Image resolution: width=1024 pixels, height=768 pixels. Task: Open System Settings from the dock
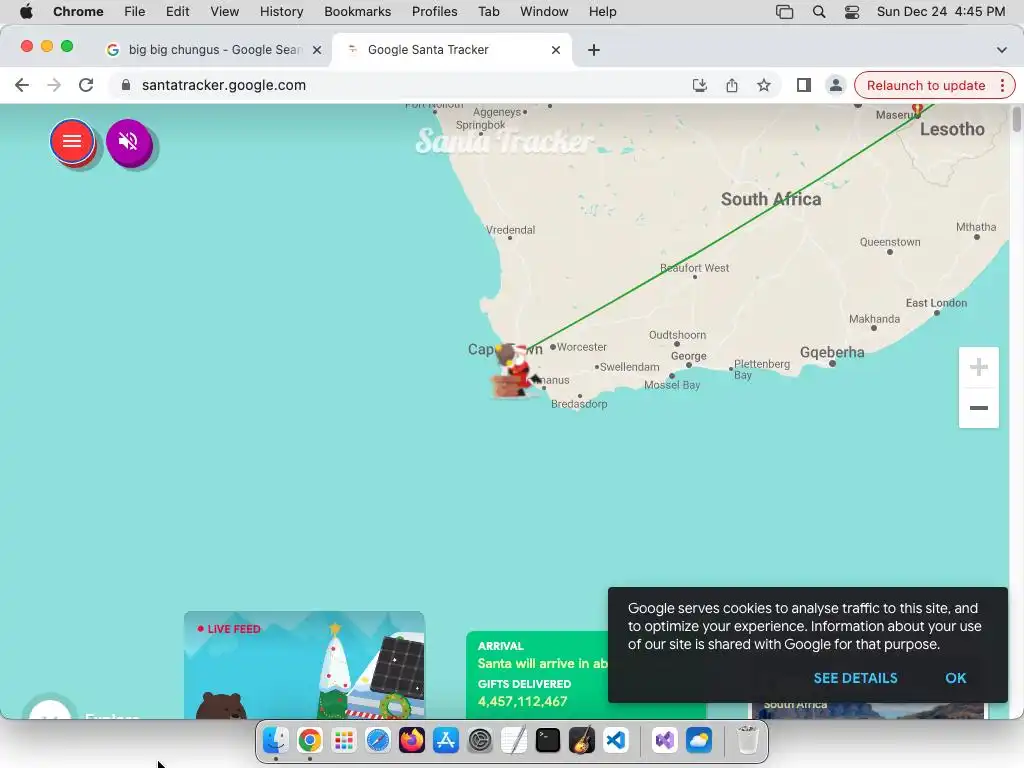[x=479, y=741]
